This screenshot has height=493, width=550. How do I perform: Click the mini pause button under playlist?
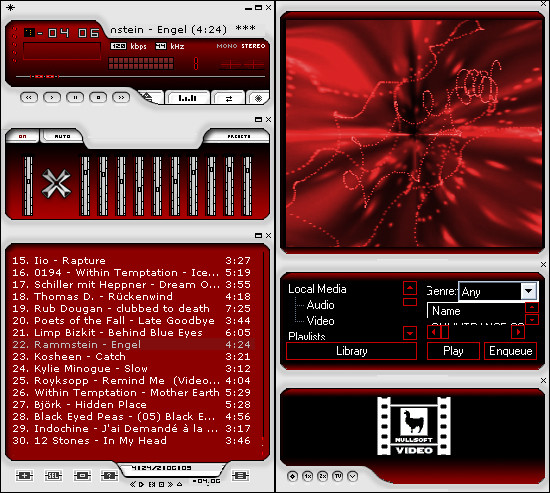(x=152, y=484)
